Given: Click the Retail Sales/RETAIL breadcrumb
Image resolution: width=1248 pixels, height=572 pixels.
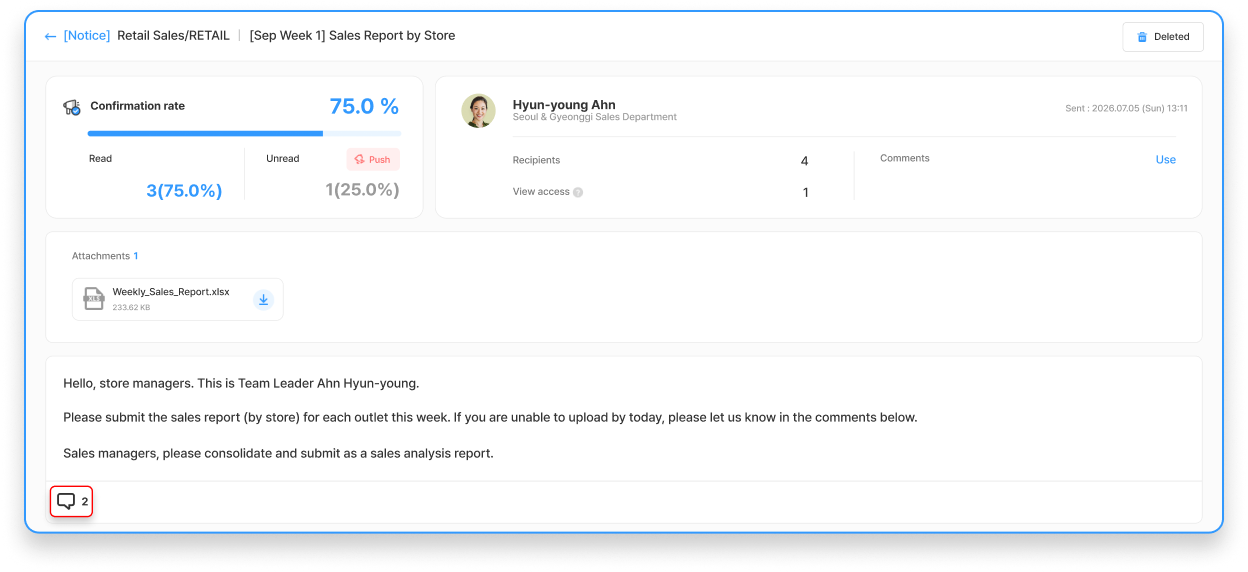Looking at the screenshot, I should 173,36.
